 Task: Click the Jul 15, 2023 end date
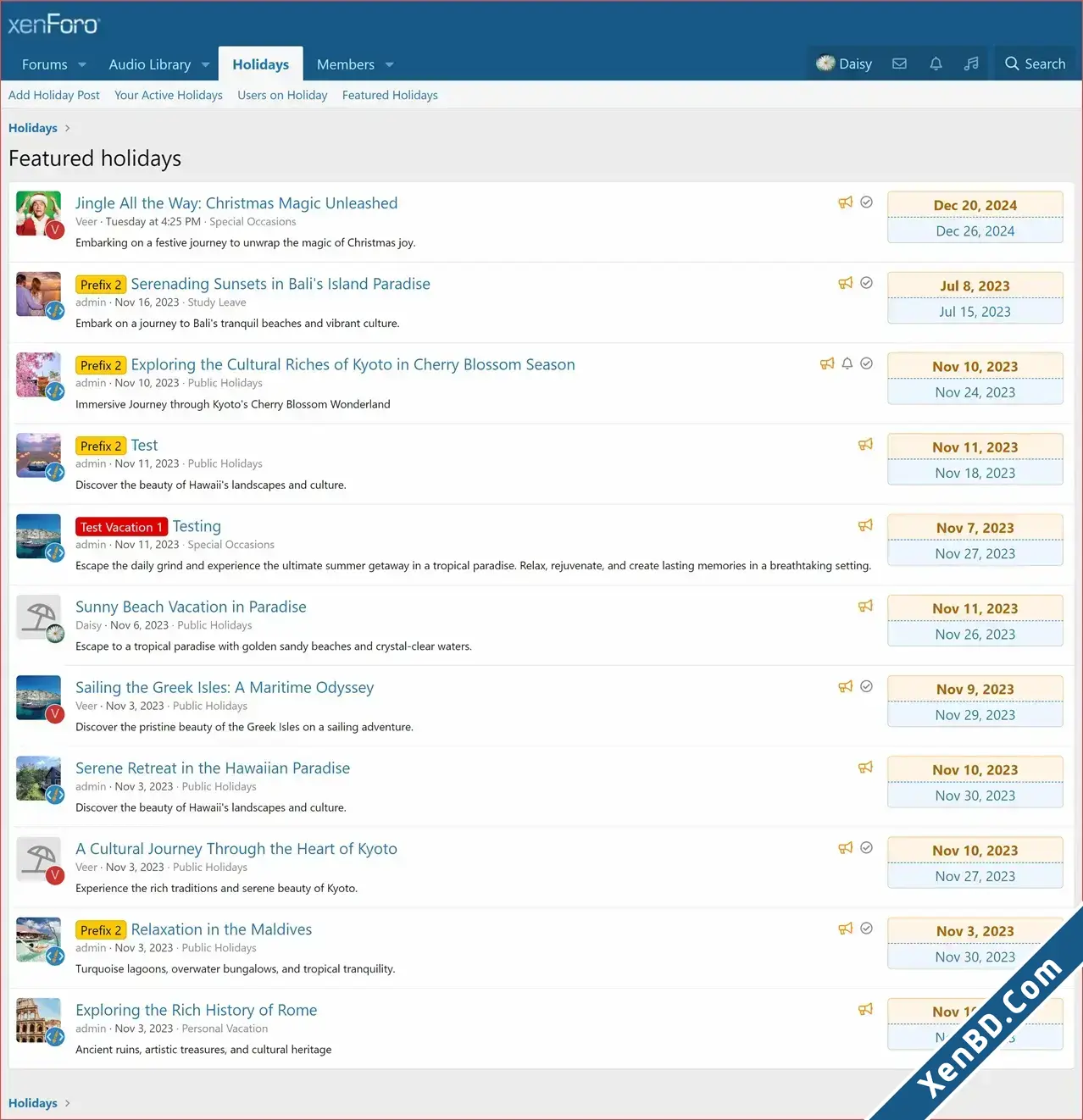(x=975, y=312)
